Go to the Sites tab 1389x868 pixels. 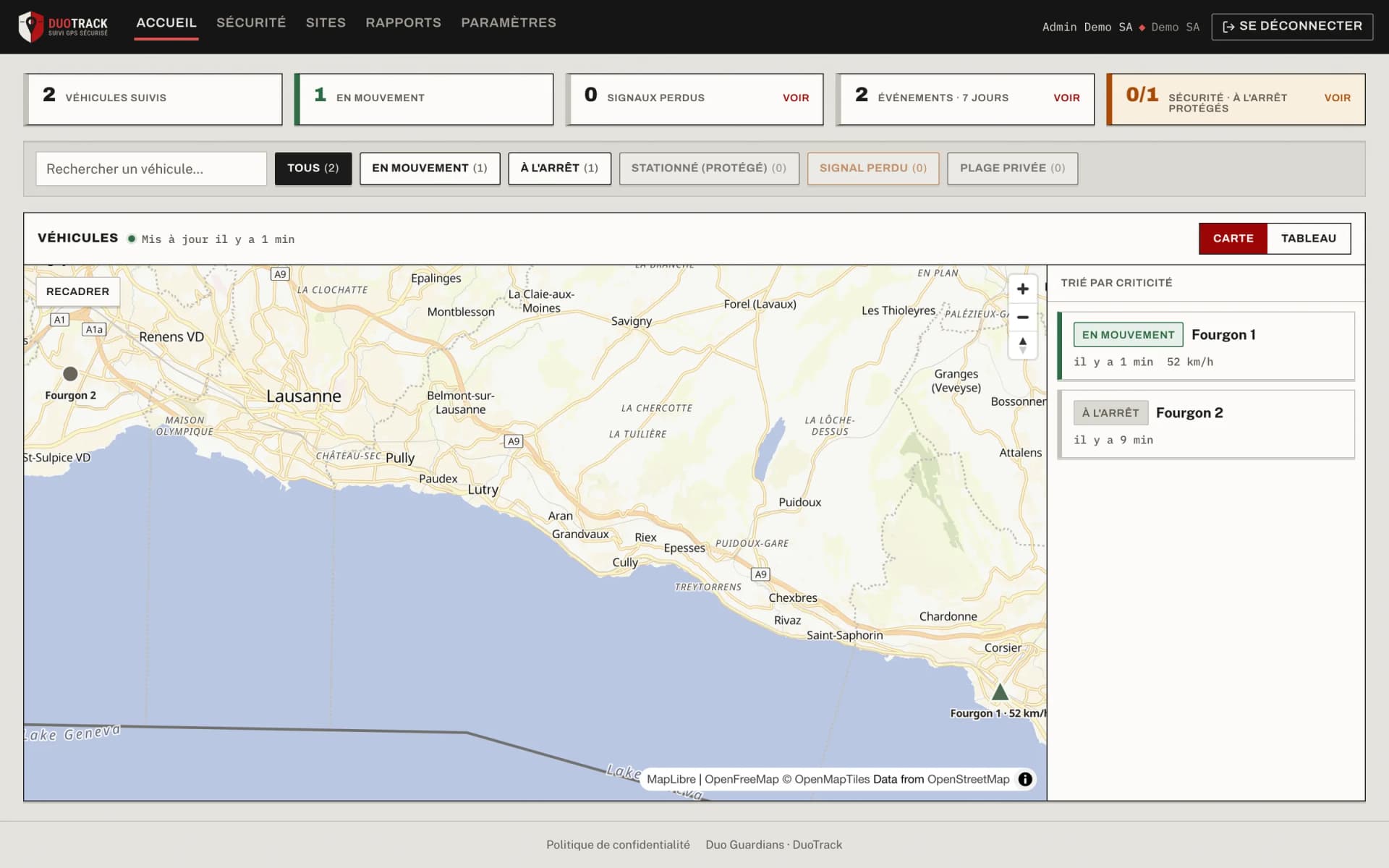click(x=326, y=23)
